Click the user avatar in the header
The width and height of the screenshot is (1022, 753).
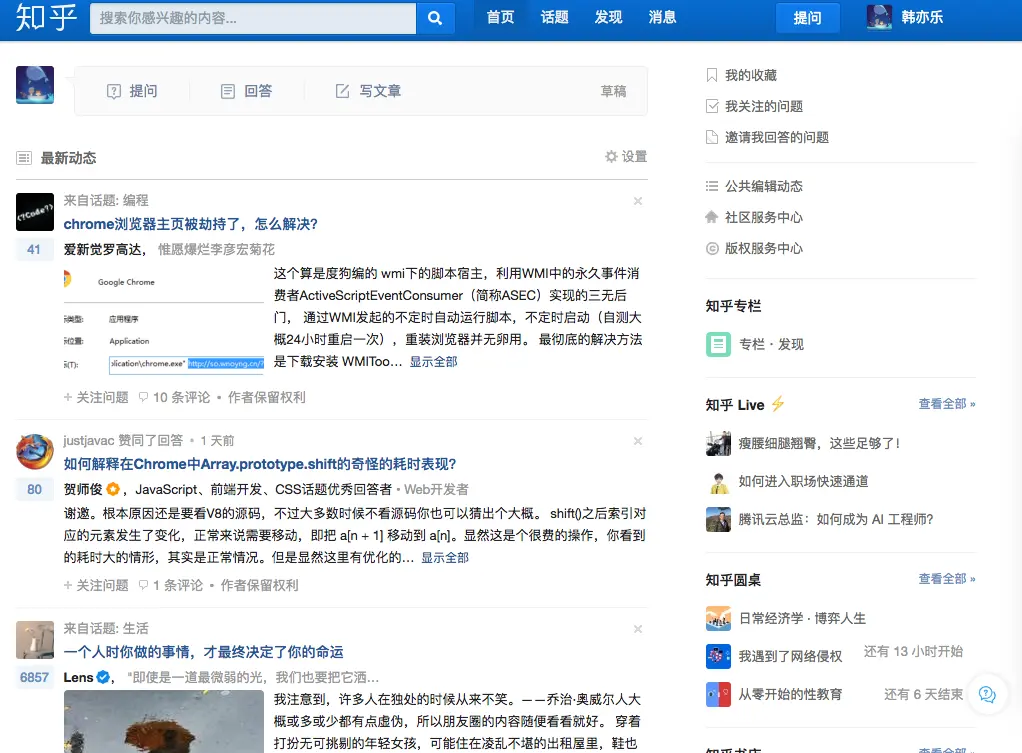pyautogui.click(x=879, y=17)
